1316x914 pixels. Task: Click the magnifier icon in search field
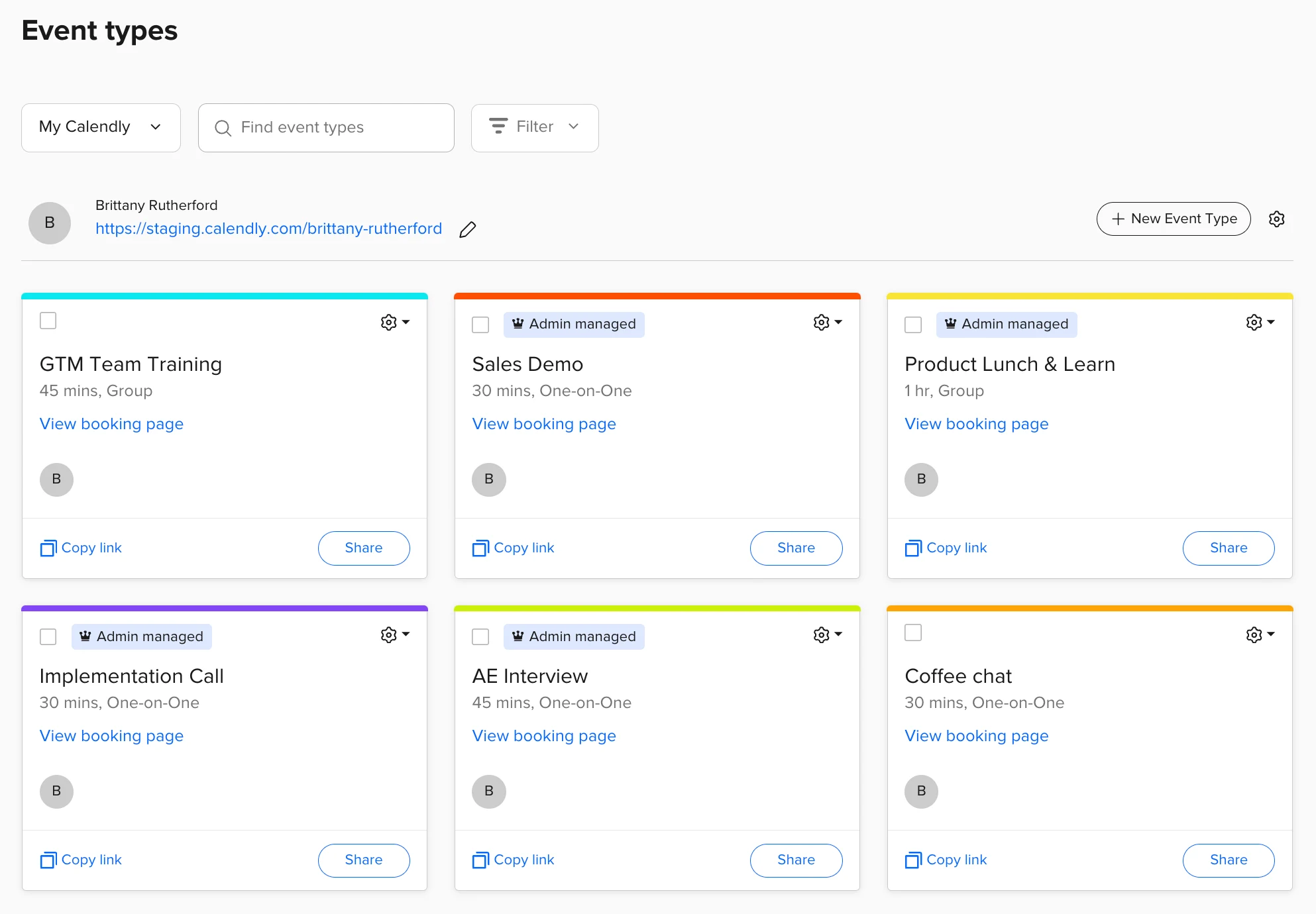pyautogui.click(x=223, y=128)
